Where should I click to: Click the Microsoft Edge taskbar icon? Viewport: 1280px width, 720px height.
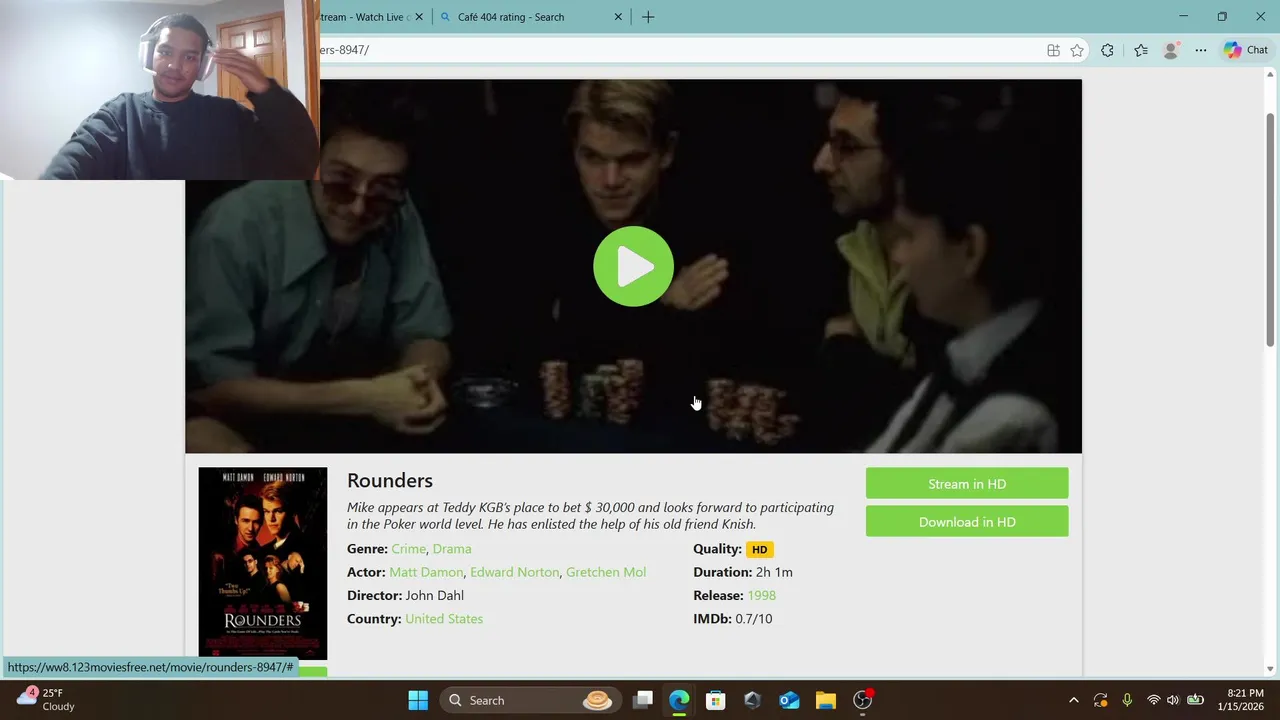[679, 700]
